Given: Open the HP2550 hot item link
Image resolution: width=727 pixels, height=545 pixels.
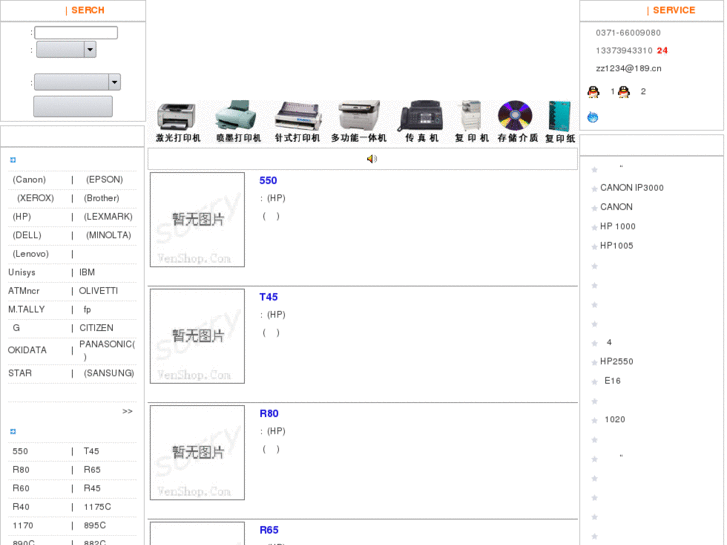Looking at the screenshot, I should pyautogui.click(x=617, y=362).
